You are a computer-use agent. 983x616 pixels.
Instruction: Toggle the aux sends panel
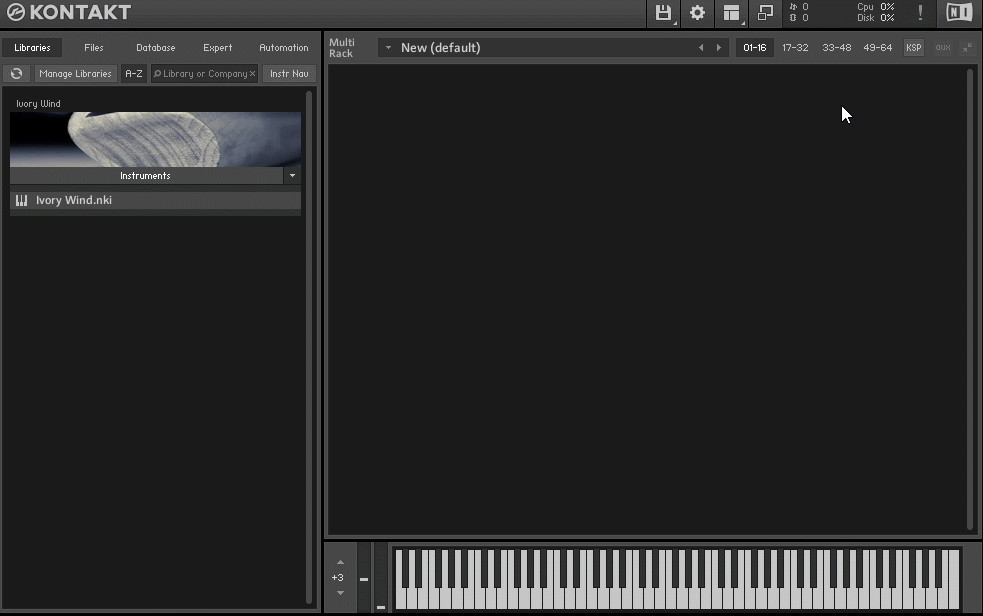(942, 48)
